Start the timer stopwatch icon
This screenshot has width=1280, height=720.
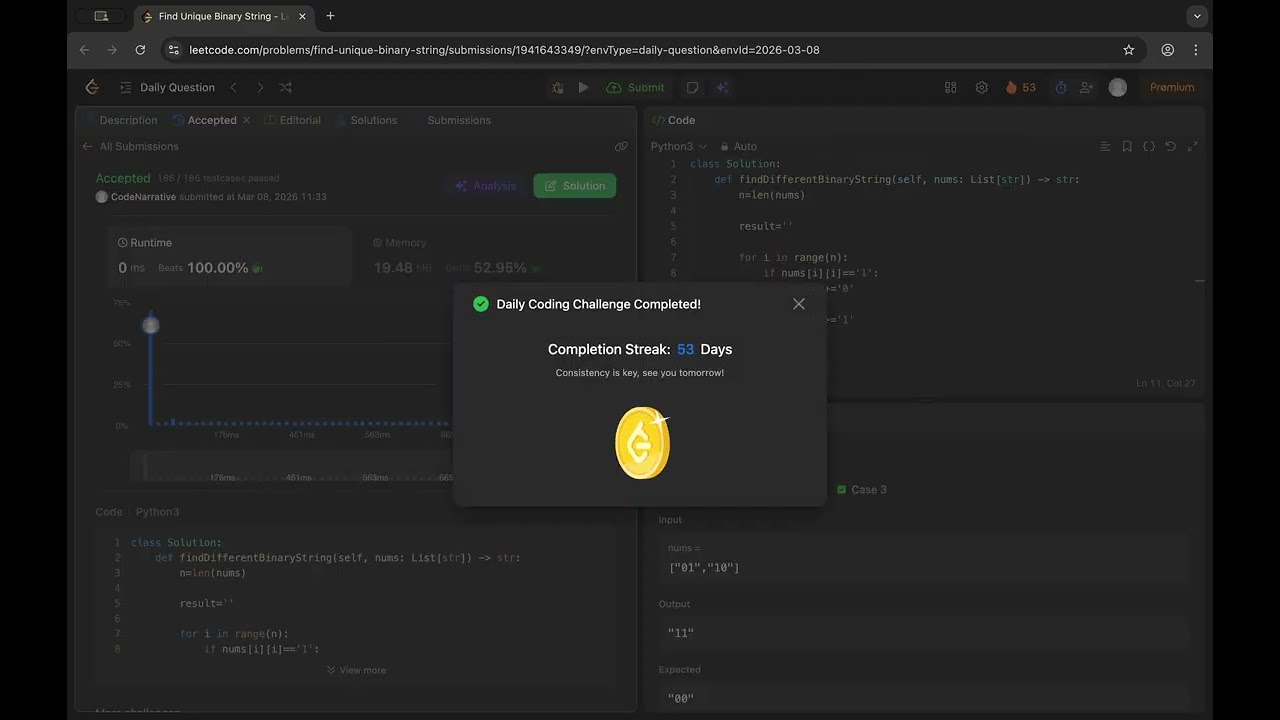point(1061,87)
